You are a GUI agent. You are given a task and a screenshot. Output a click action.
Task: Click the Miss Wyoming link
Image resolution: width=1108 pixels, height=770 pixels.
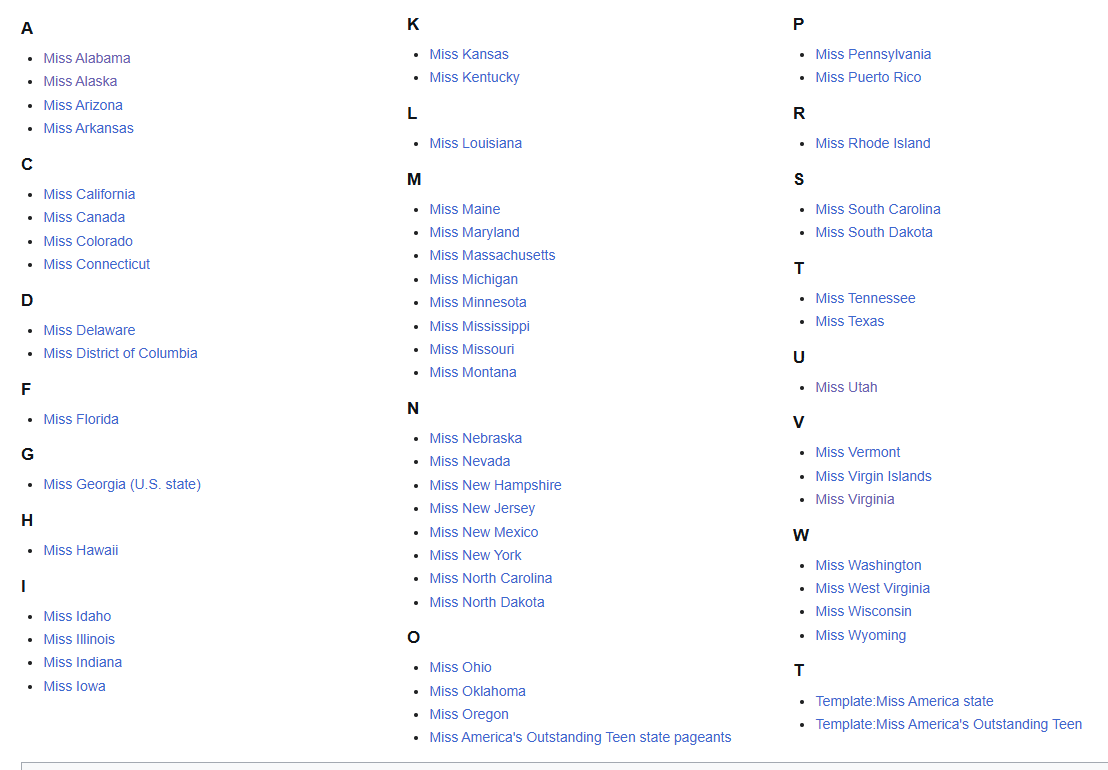click(x=860, y=635)
